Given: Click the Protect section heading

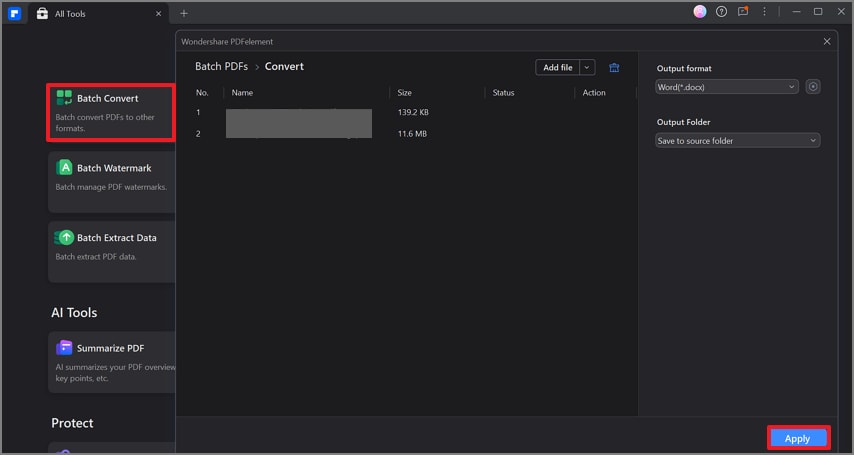Looking at the screenshot, I should (x=72, y=423).
